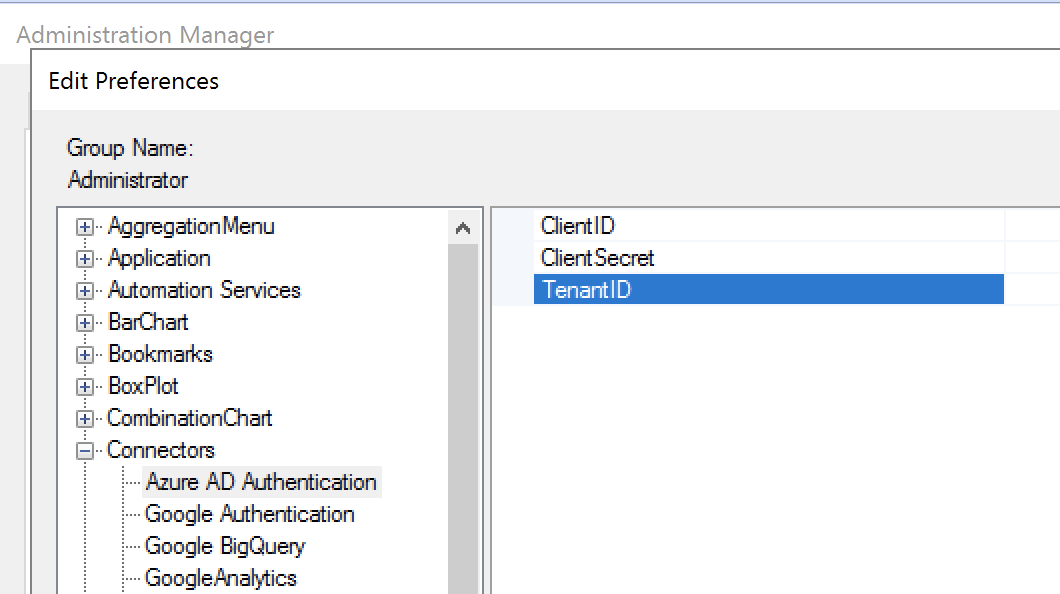1060x594 pixels.
Task: Select the highlighted TenantID row
Action: pos(769,289)
